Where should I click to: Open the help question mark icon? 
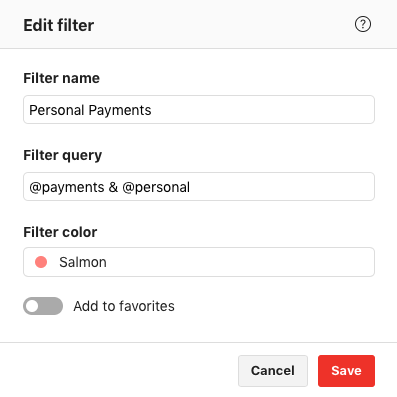pos(363,24)
